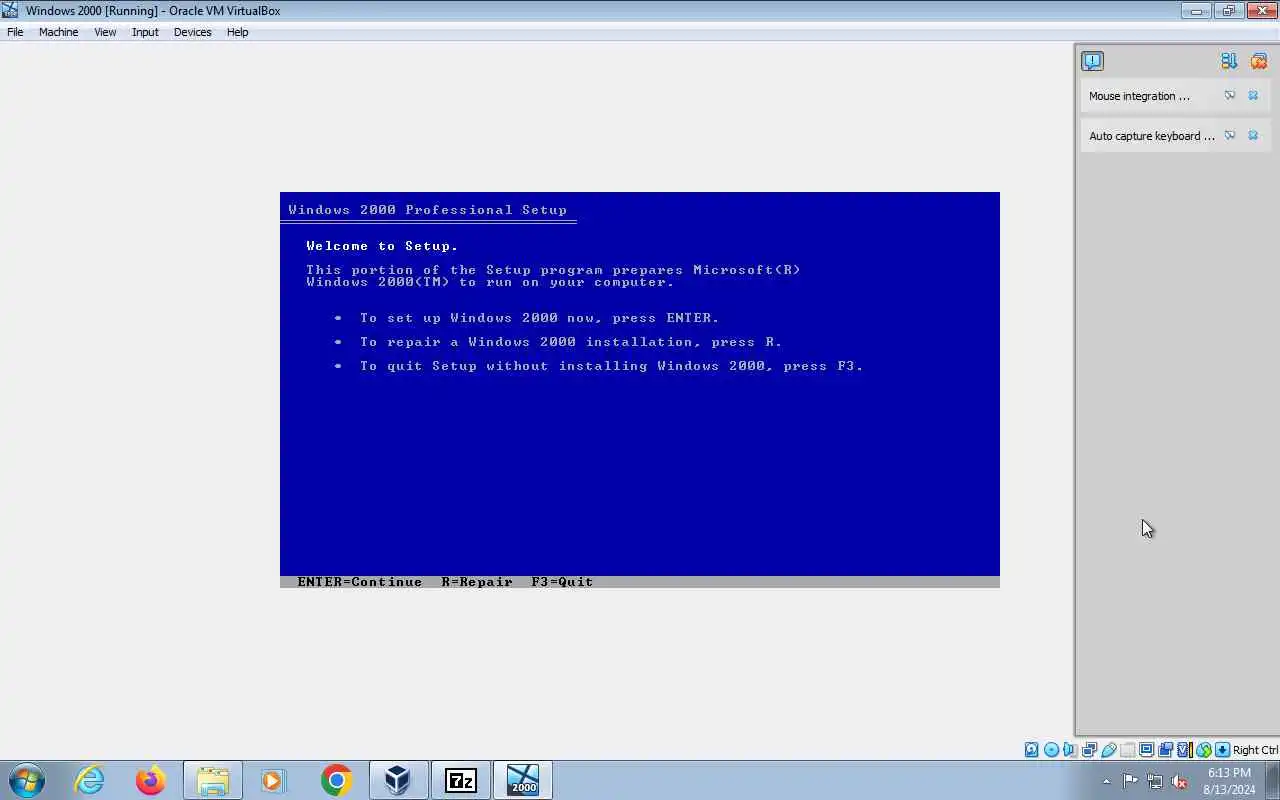Open the Action Center flag icon
The height and width of the screenshot is (800, 1280).
click(1130, 782)
